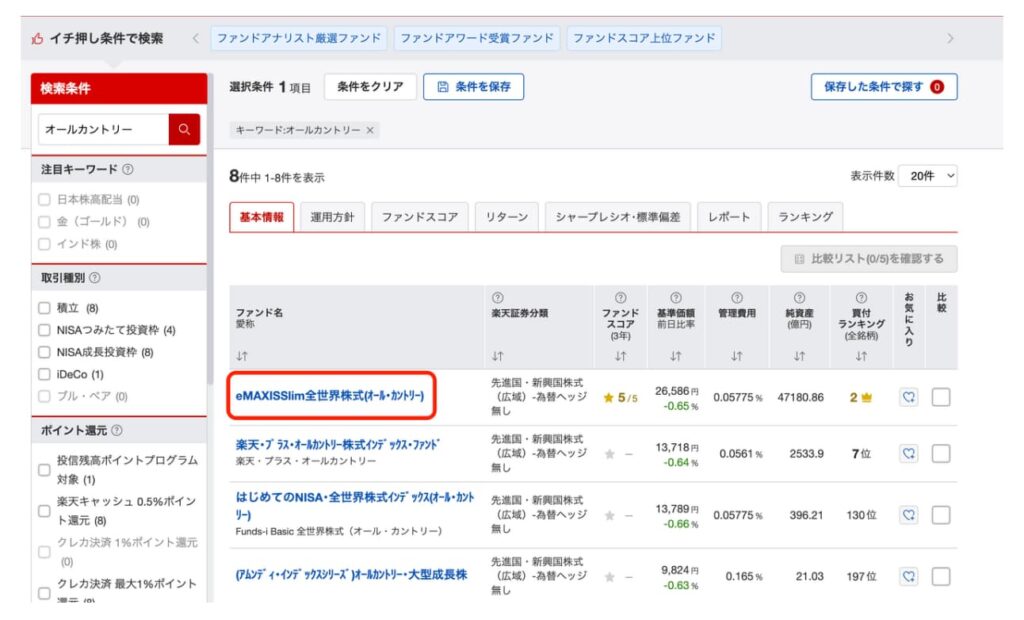Click the left carousel arrow near イチ押し条件

pyautogui.click(x=195, y=38)
